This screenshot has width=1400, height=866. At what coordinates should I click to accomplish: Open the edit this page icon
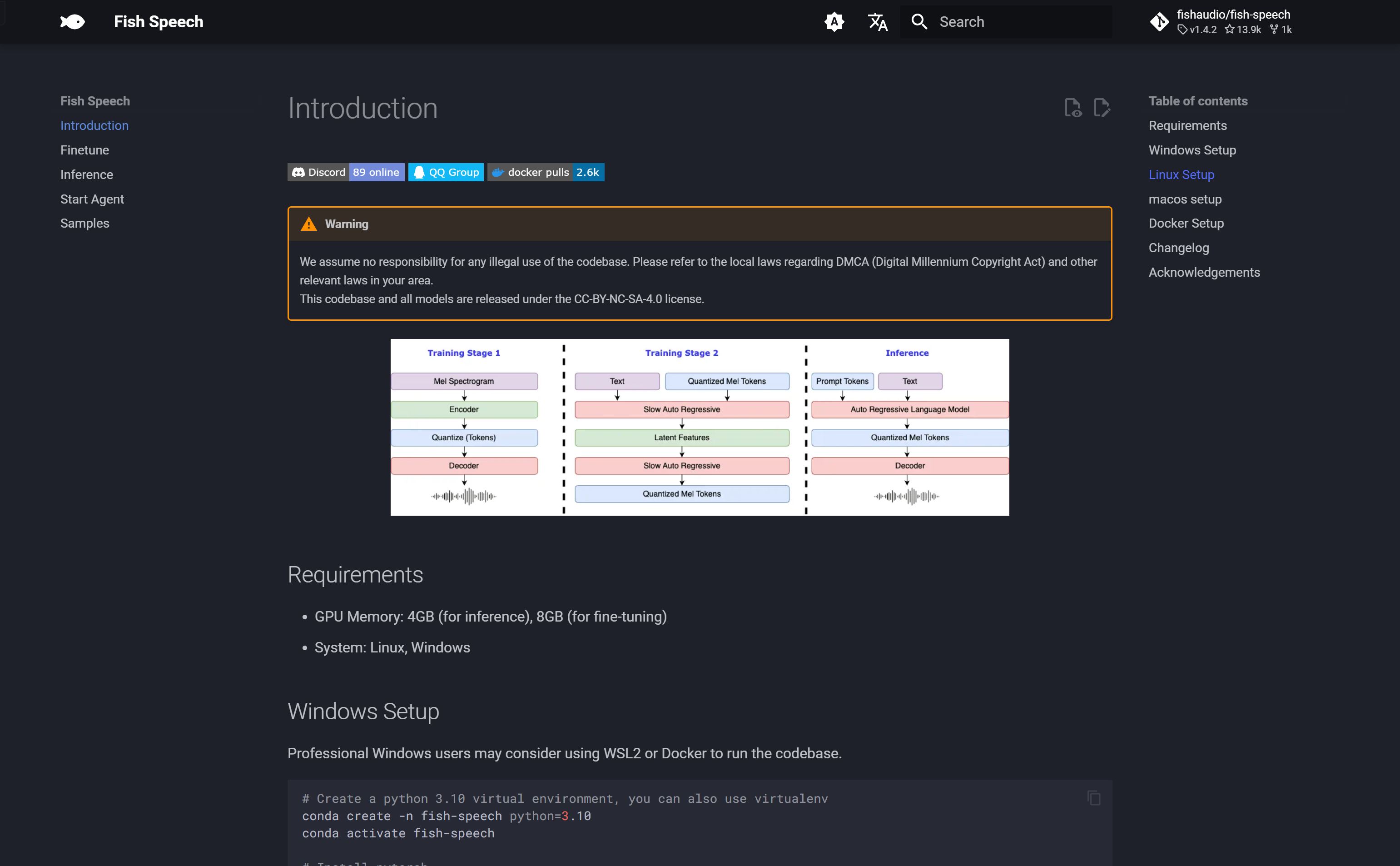click(x=1102, y=108)
